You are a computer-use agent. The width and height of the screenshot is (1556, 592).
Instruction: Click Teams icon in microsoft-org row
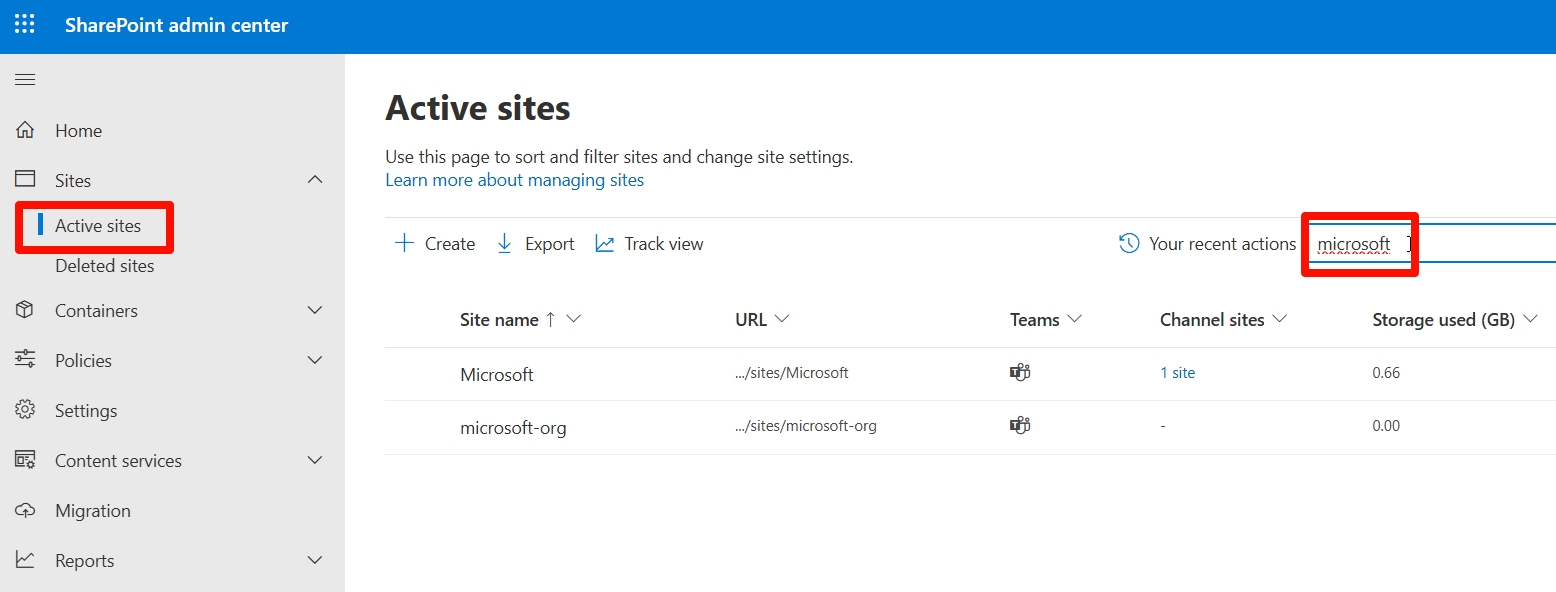pos(1020,426)
